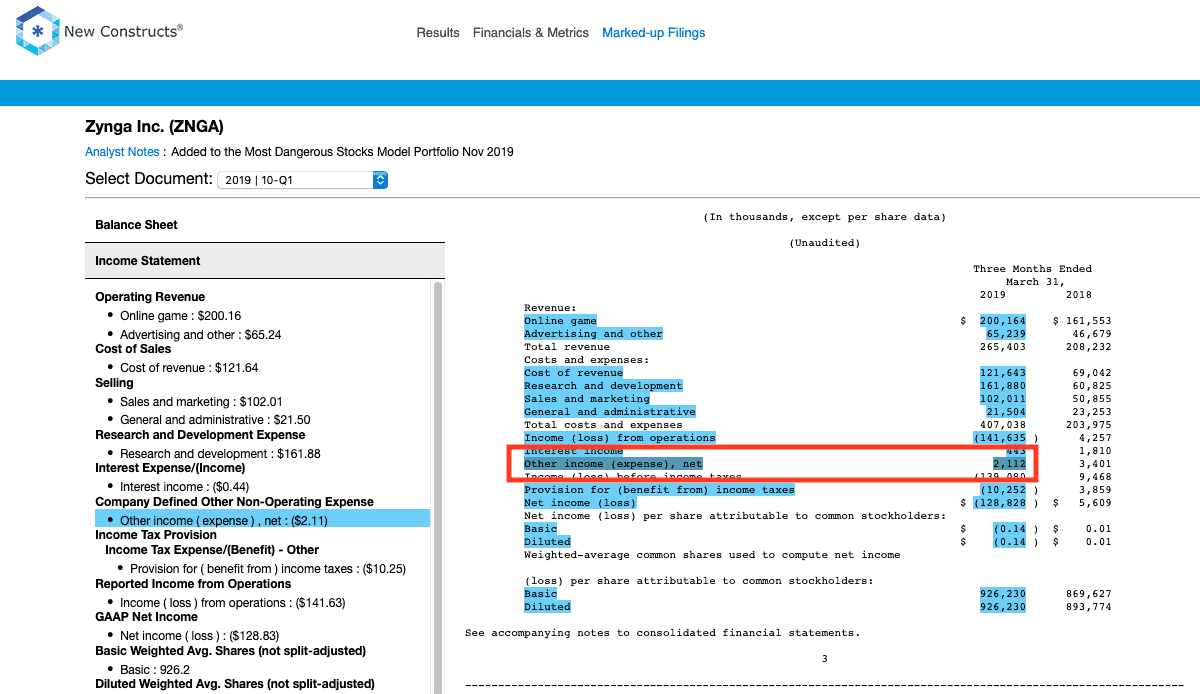Select highlighted sidebar item Other income (expense), net
Viewport: 1200px width, 694px height.
[262, 520]
